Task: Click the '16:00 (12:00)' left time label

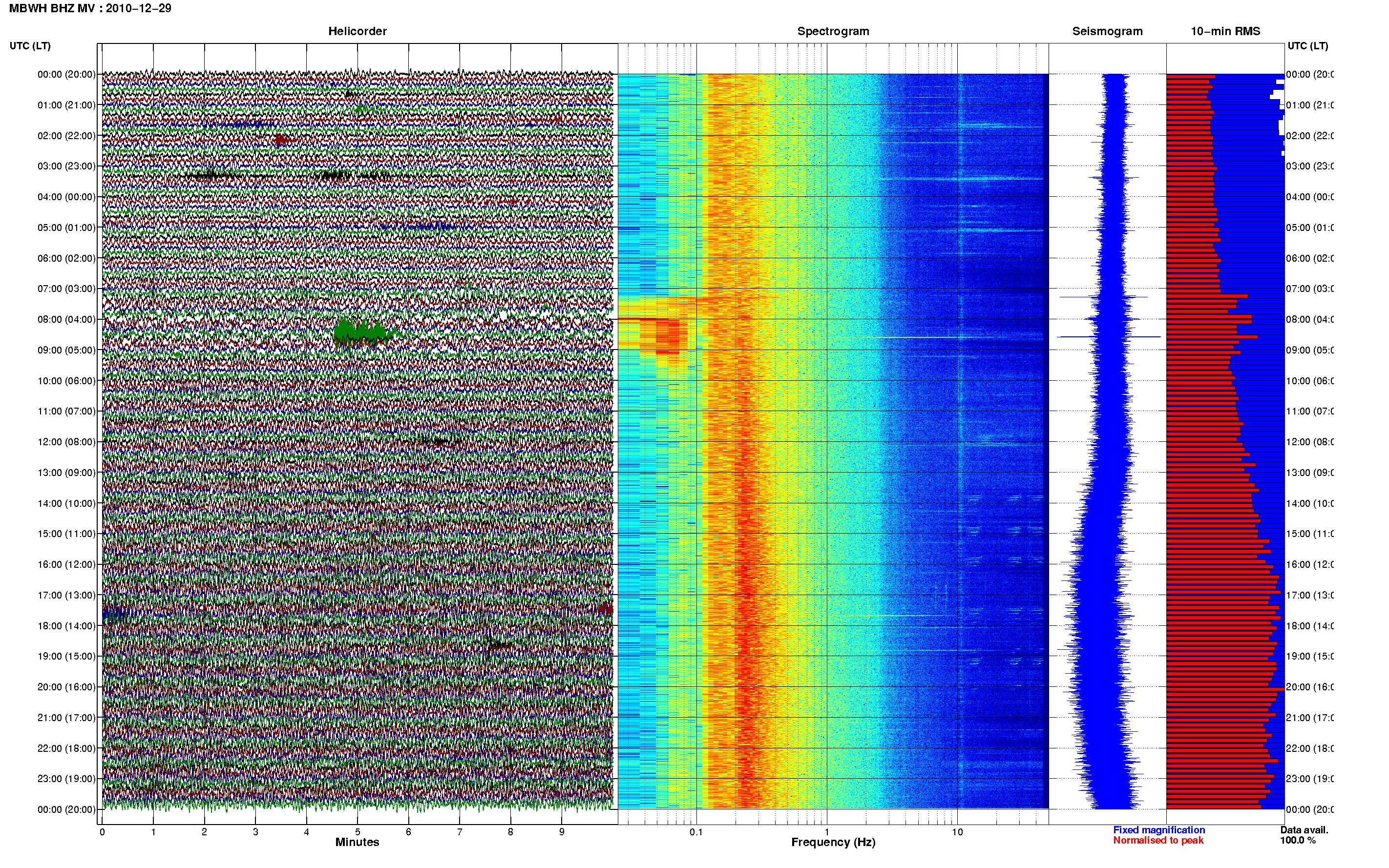Action: coord(66,564)
